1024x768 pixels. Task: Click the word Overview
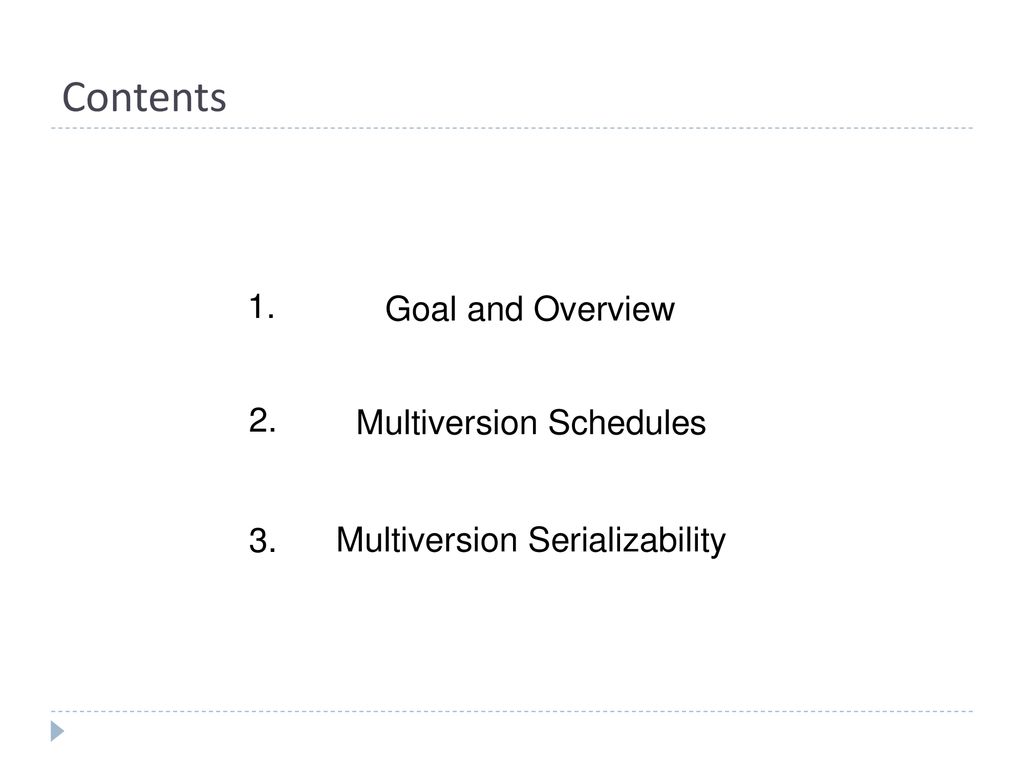604,309
